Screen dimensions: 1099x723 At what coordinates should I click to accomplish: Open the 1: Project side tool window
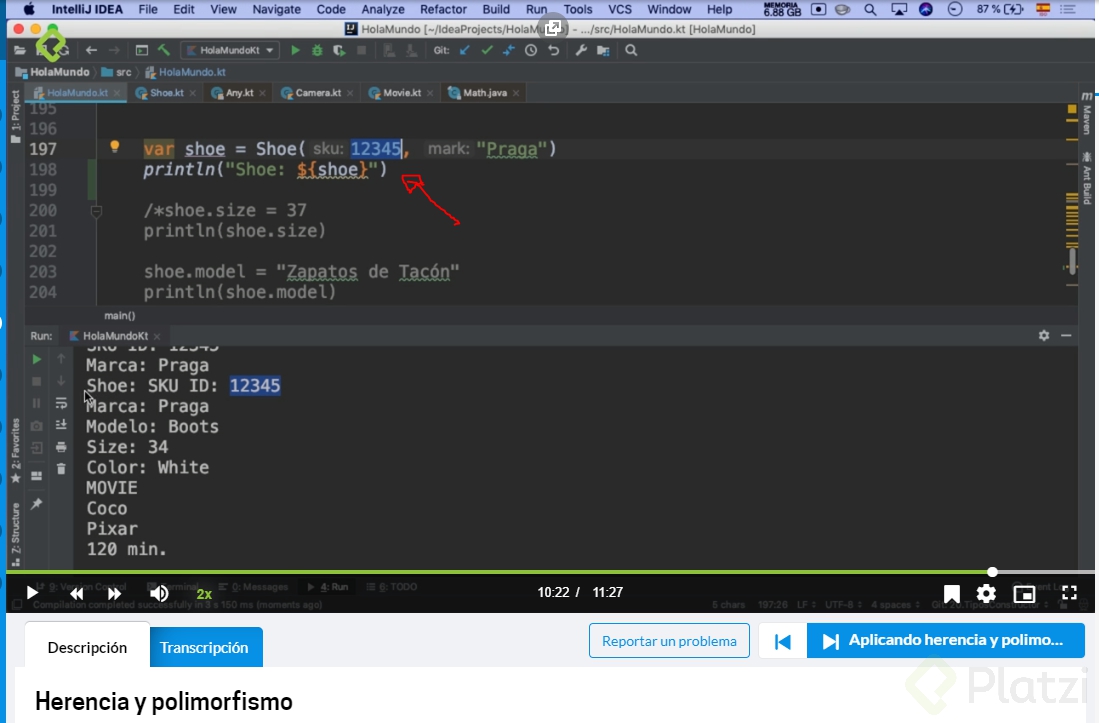click(x=15, y=117)
